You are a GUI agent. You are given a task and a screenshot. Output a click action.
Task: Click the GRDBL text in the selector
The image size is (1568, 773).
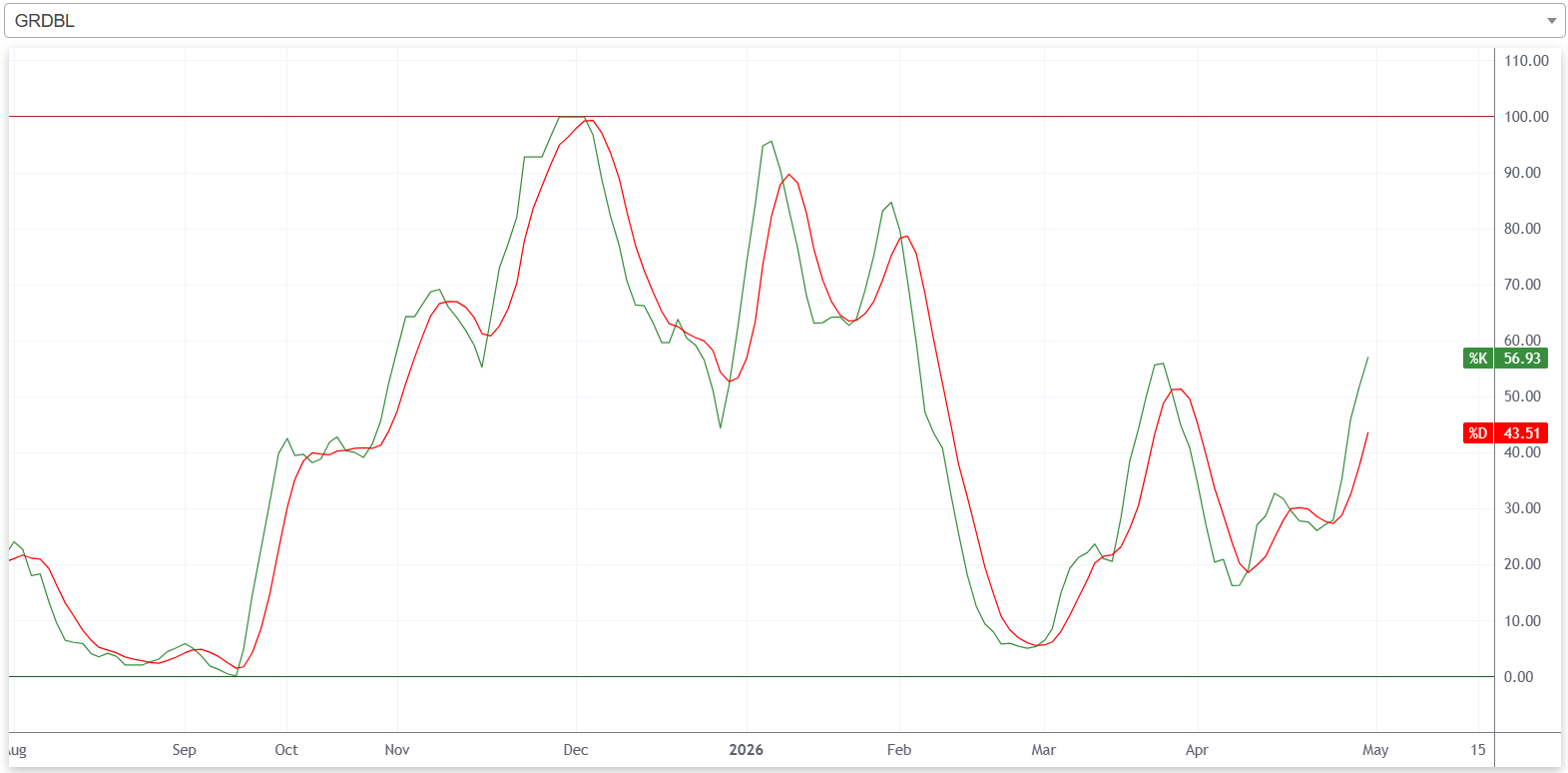click(x=44, y=21)
